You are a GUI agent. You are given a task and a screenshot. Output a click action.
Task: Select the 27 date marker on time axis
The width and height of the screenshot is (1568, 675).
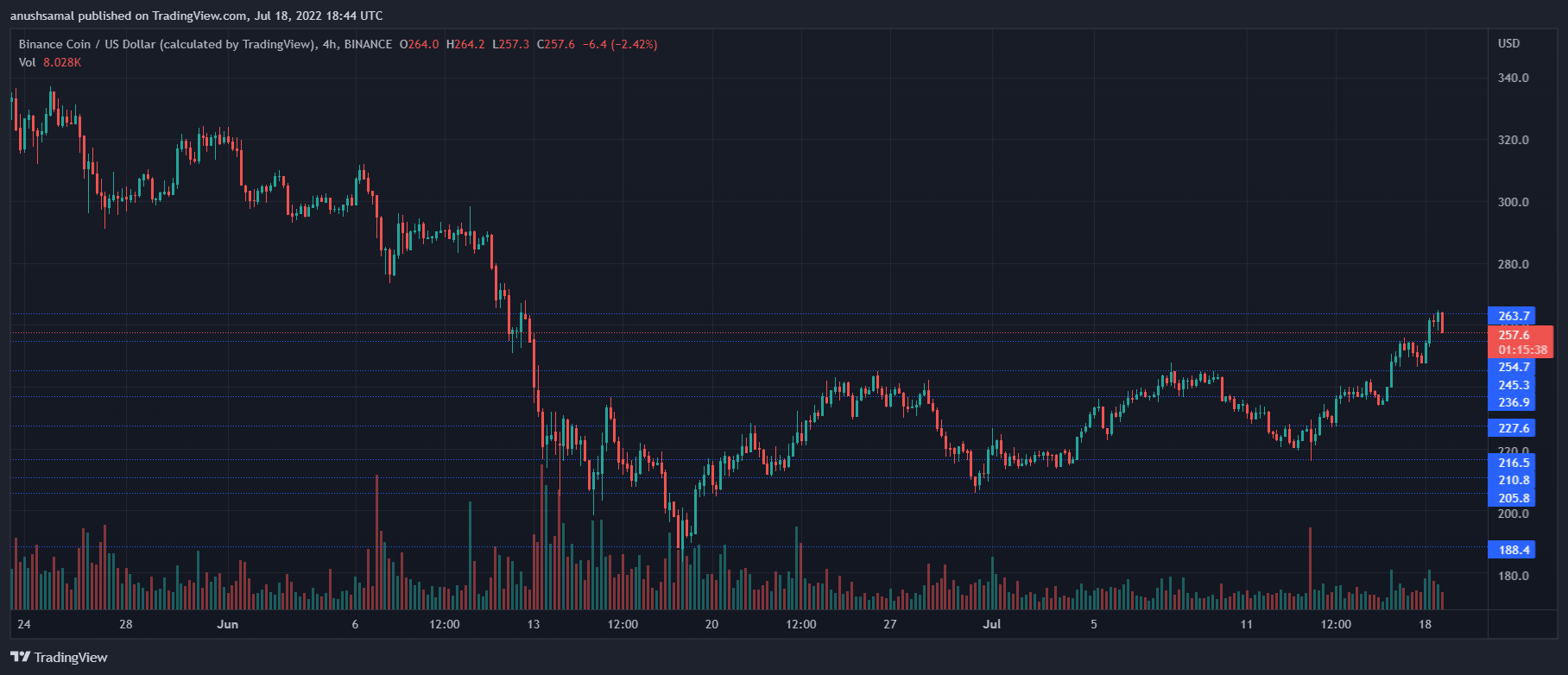[889, 624]
